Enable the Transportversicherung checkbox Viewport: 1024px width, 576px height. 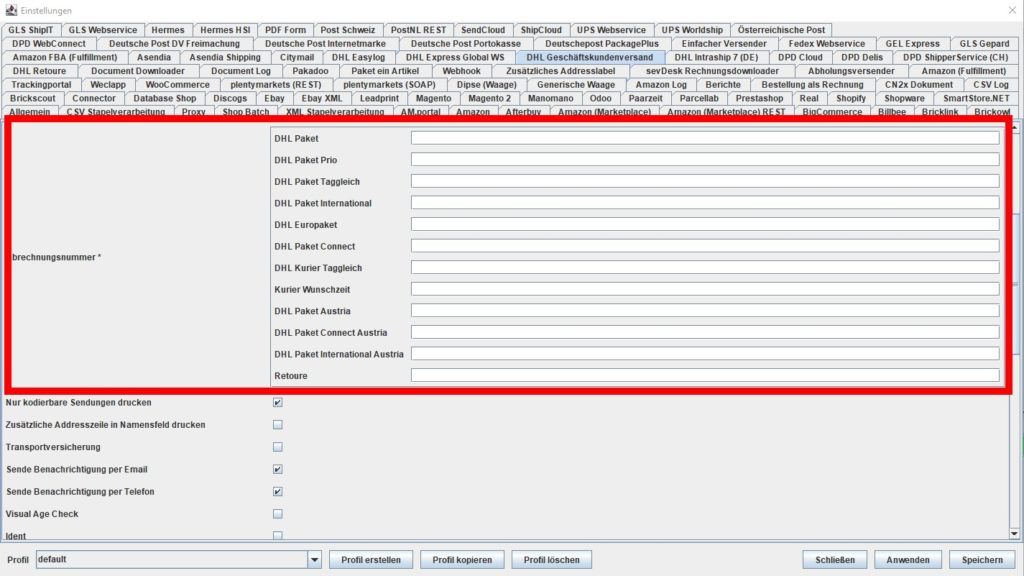(278, 447)
